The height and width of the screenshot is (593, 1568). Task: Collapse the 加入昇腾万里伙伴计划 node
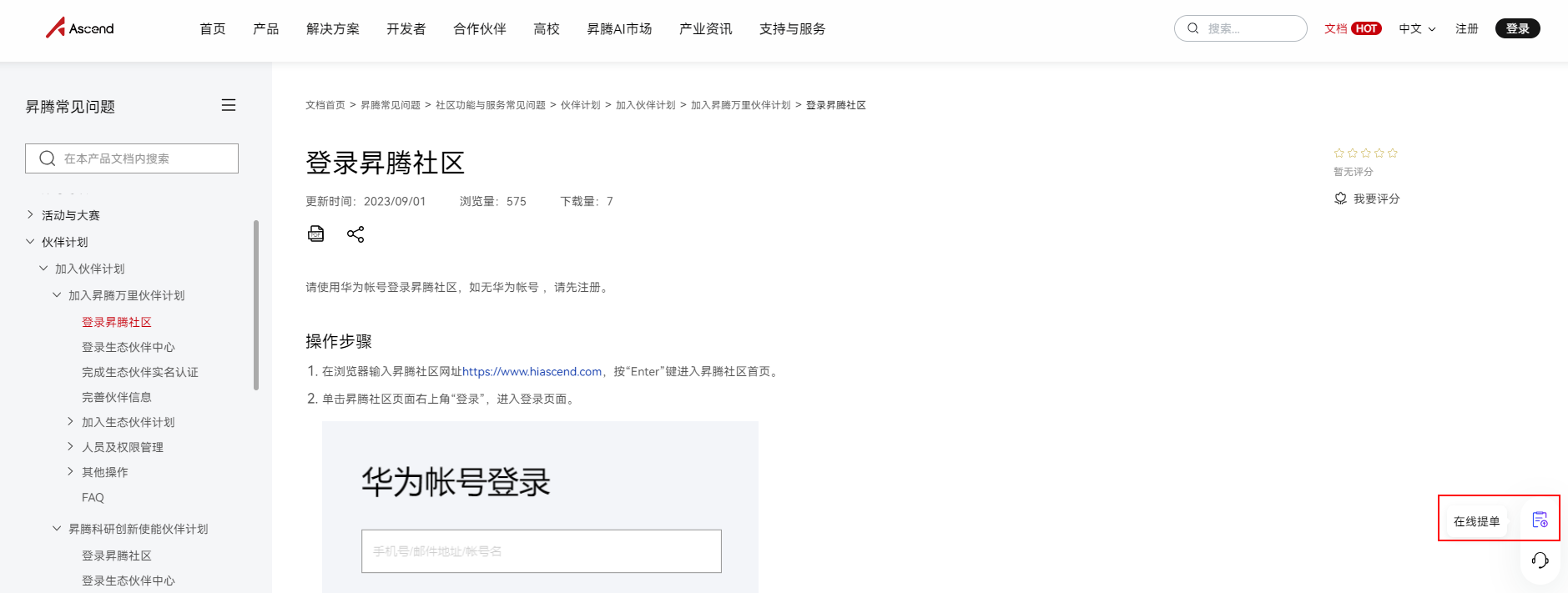click(57, 295)
